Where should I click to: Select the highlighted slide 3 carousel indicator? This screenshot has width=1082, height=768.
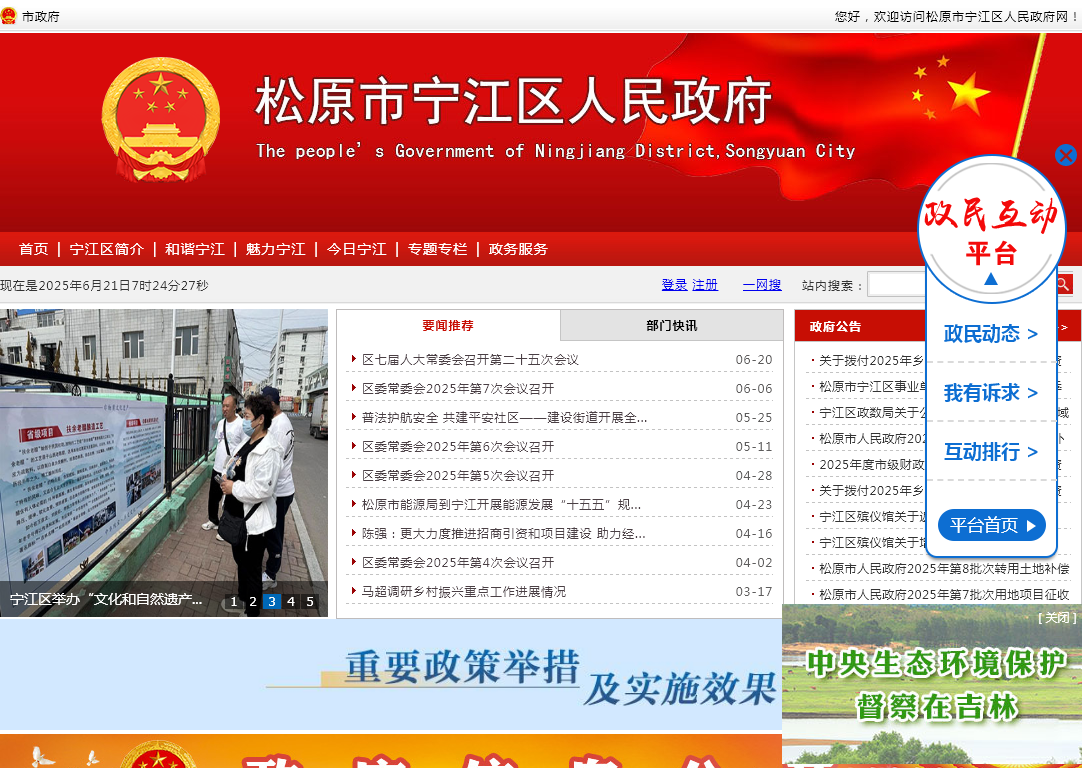(272, 602)
